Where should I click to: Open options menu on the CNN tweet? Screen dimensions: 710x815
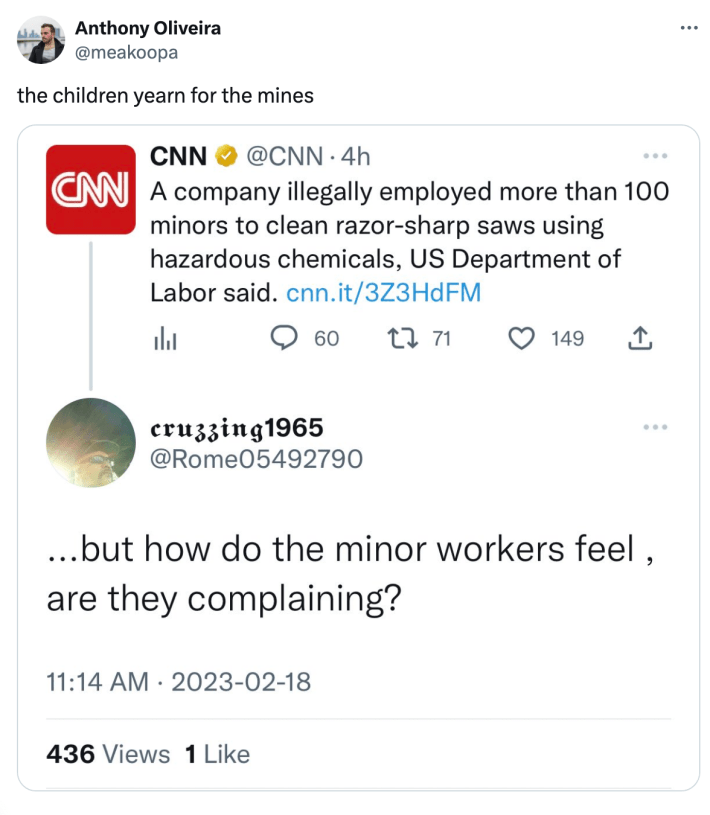(656, 155)
